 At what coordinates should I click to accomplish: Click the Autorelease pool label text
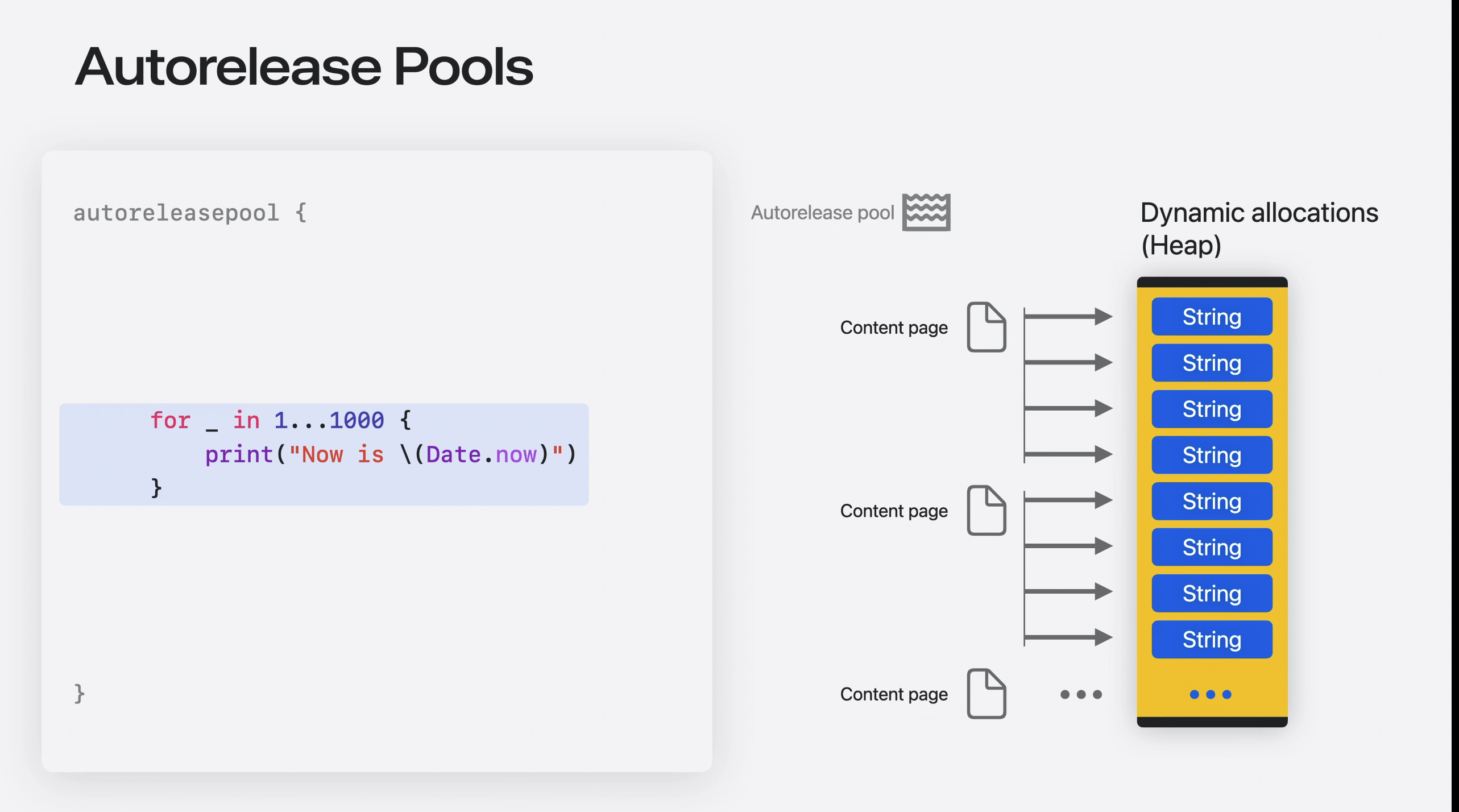pyautogui.click(x=822, y=213)
